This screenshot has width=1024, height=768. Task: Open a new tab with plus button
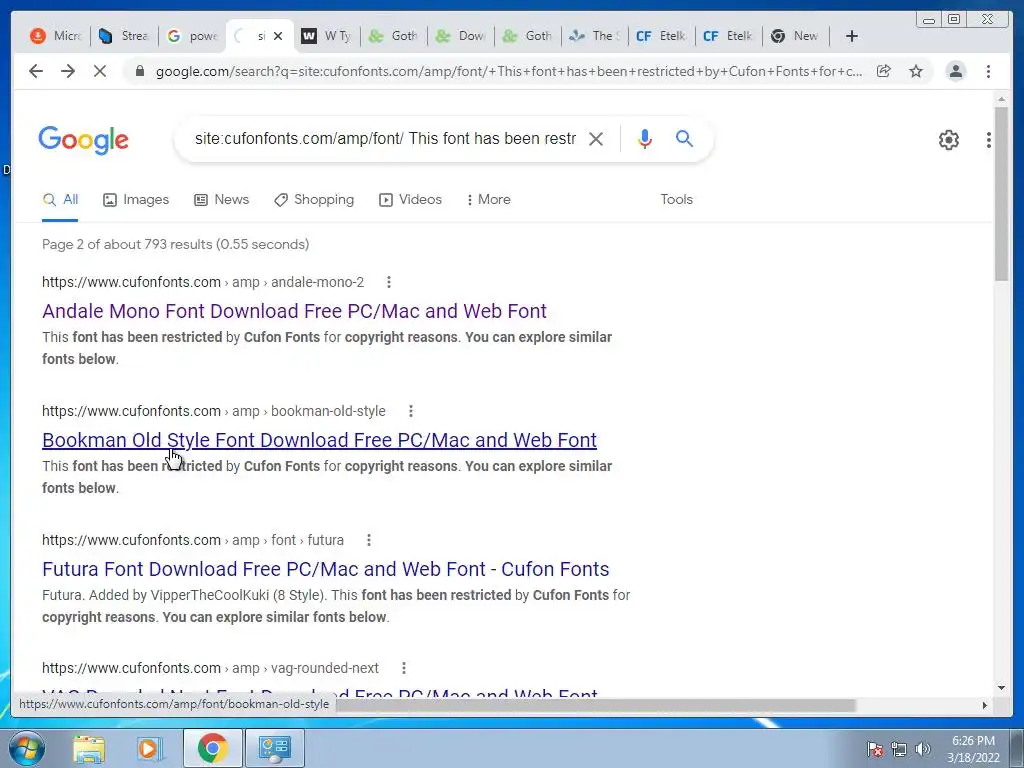pos(852,36)
